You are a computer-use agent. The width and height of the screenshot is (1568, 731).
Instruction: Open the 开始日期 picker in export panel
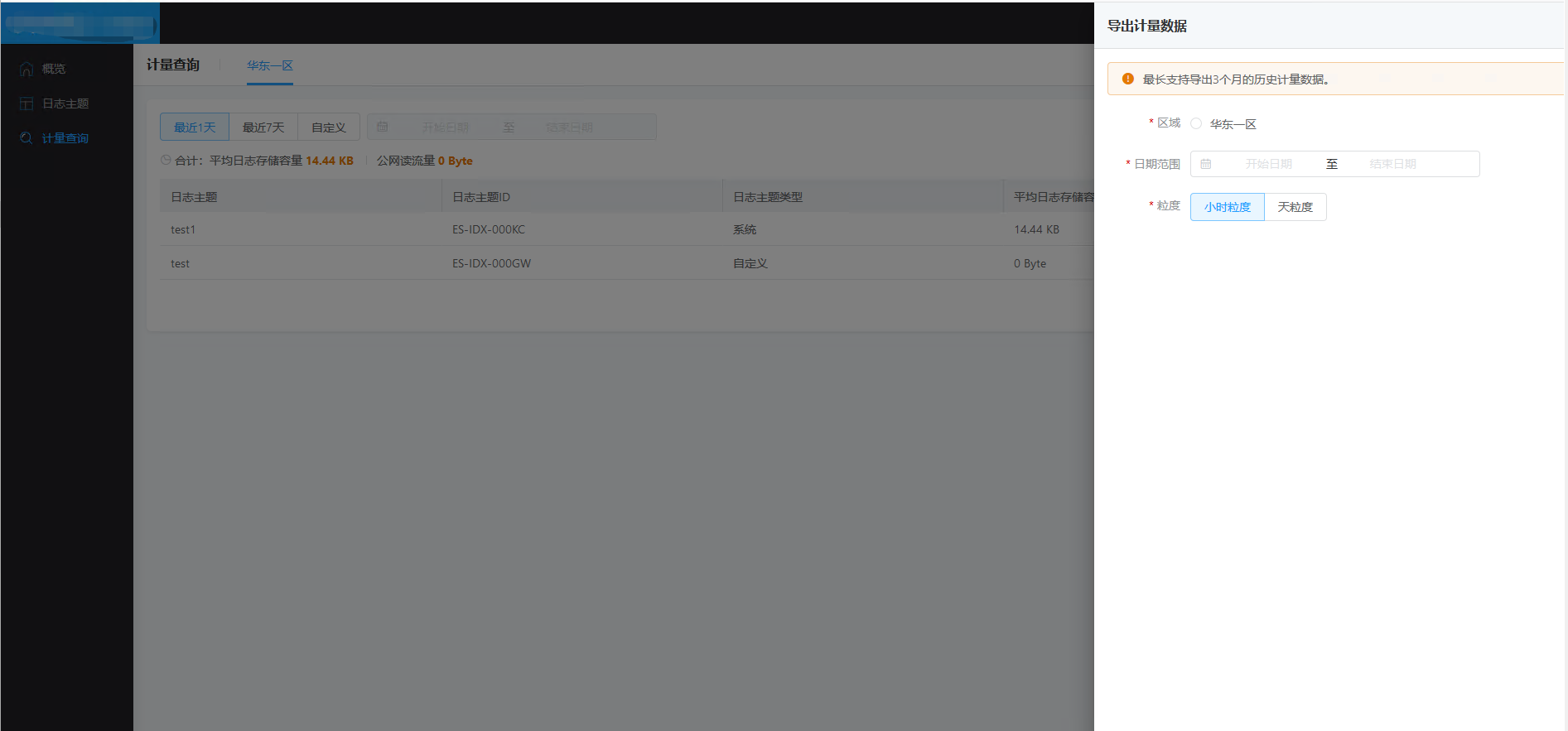coord(1268,164)
